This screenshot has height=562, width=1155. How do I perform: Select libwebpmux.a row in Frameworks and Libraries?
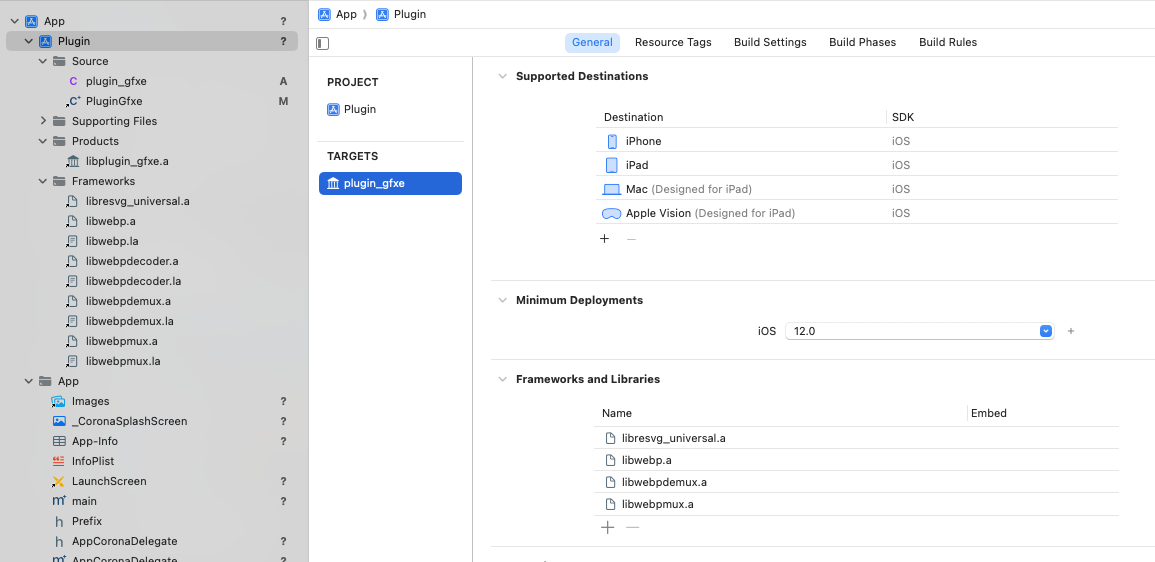click(856, 505)
